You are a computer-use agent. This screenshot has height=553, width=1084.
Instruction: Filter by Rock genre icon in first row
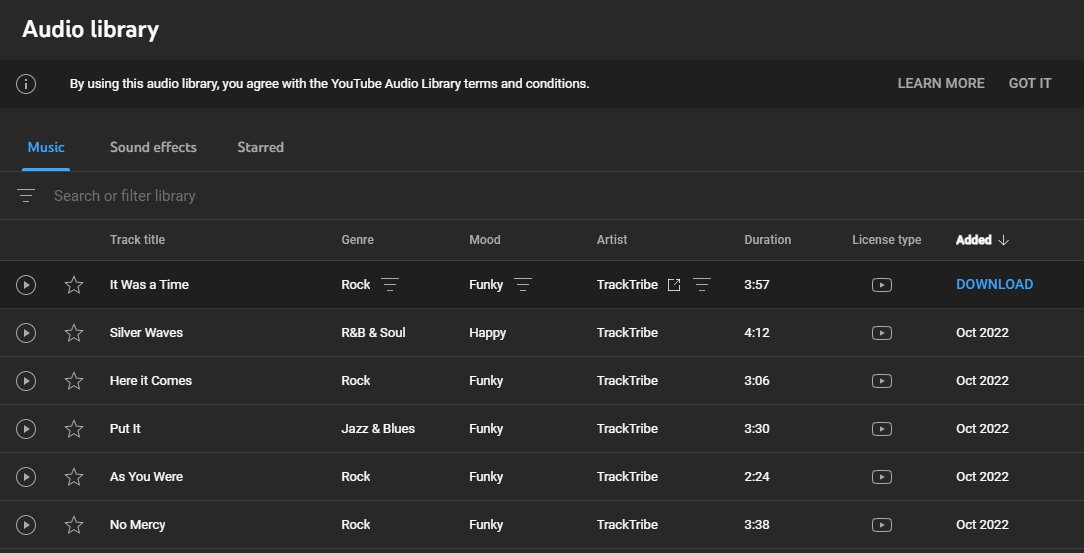coord(390,285)
